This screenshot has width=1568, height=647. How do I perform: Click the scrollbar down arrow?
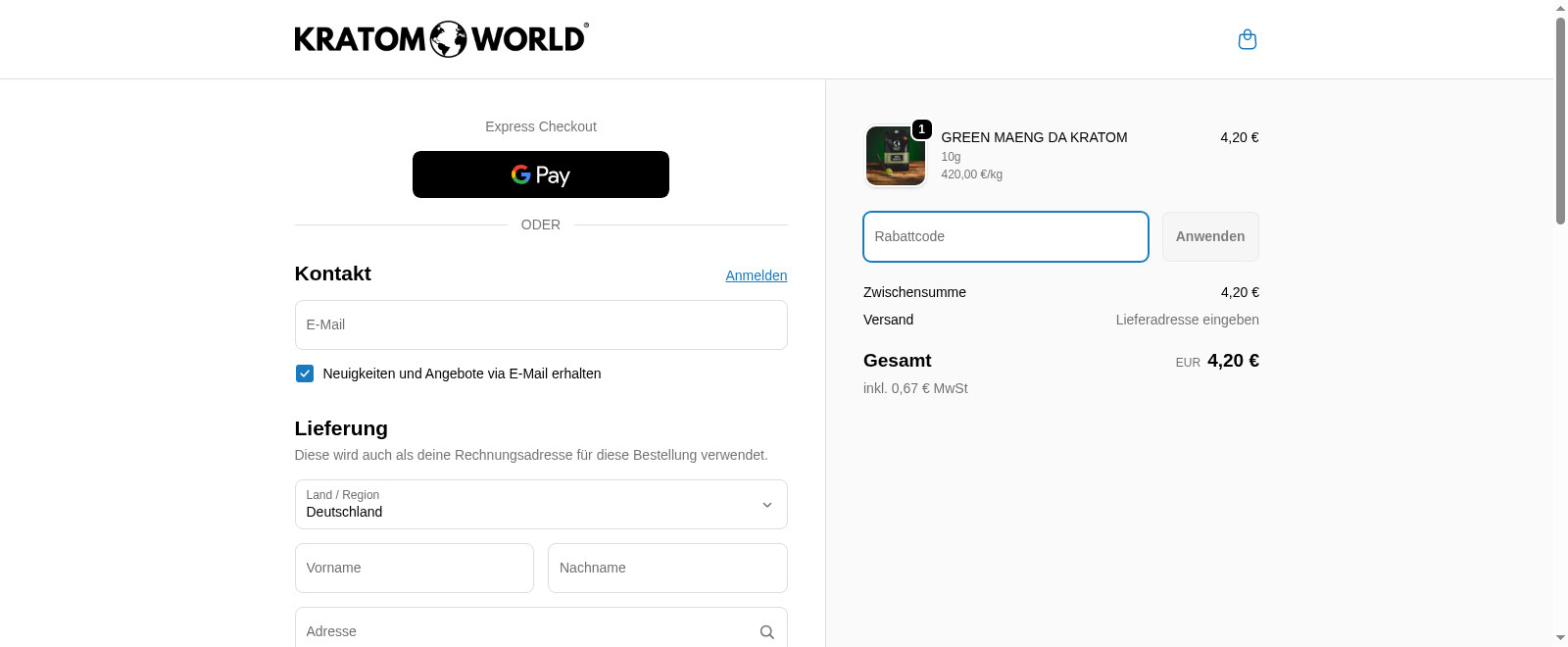[1560, 638]
